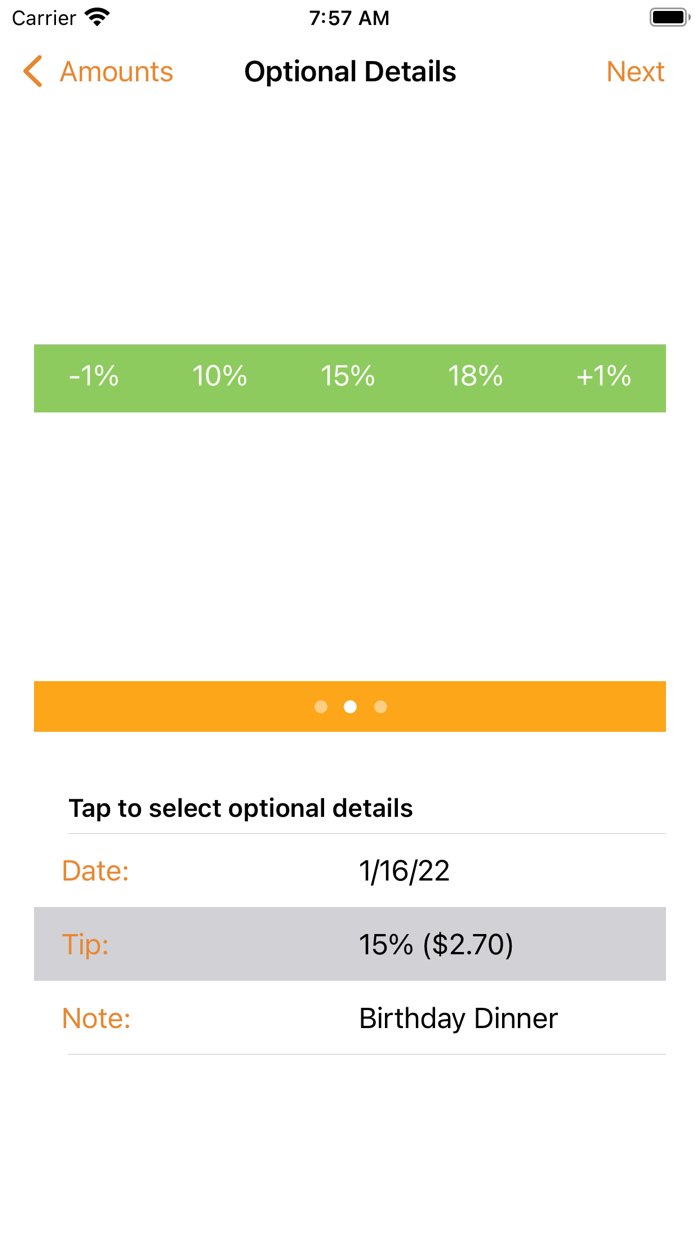Tap the battery icon in status bar
Screen dimensions: 700x1244
pos(669,18)
